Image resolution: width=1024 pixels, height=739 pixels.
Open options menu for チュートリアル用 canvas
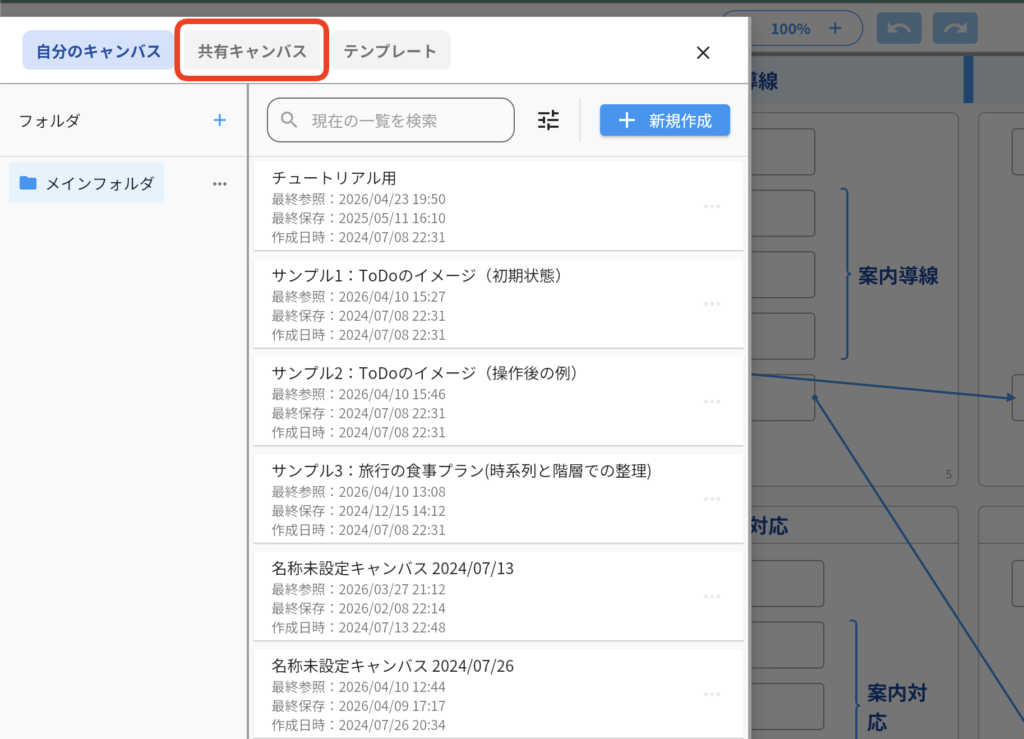pos(712,206)
